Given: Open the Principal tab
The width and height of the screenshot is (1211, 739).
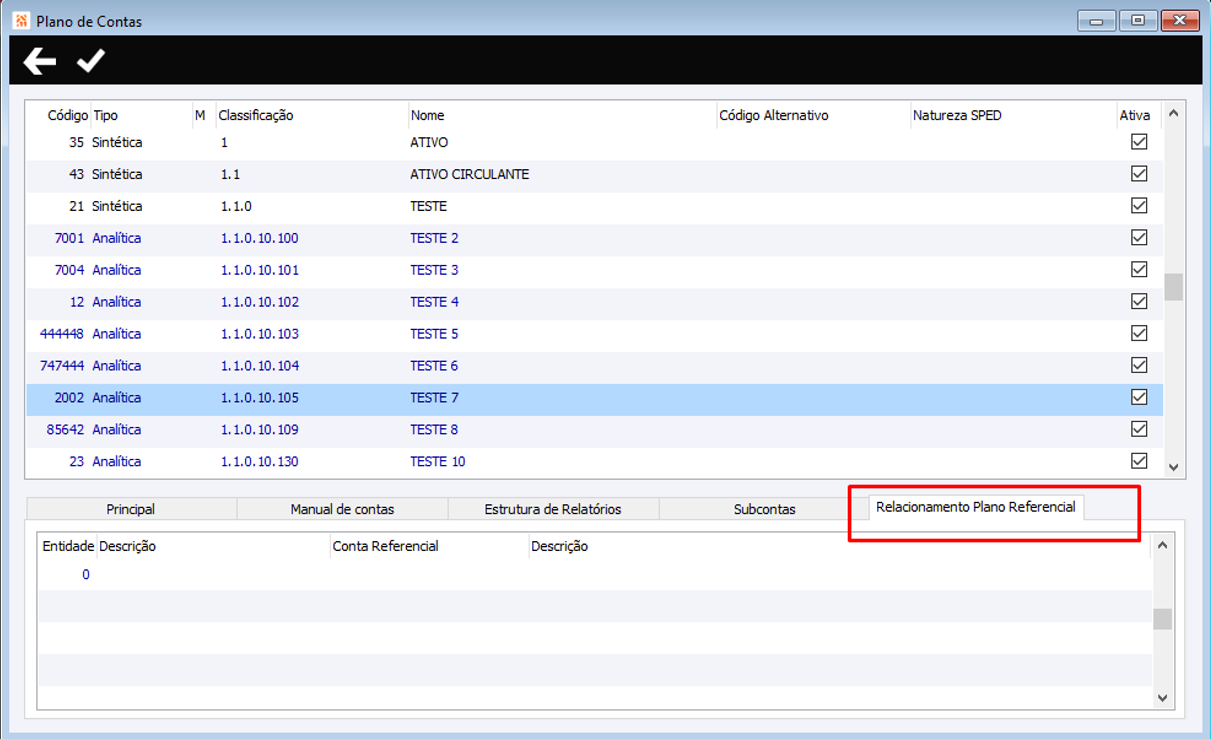Looking at the screenshot, I should (131, 509).
